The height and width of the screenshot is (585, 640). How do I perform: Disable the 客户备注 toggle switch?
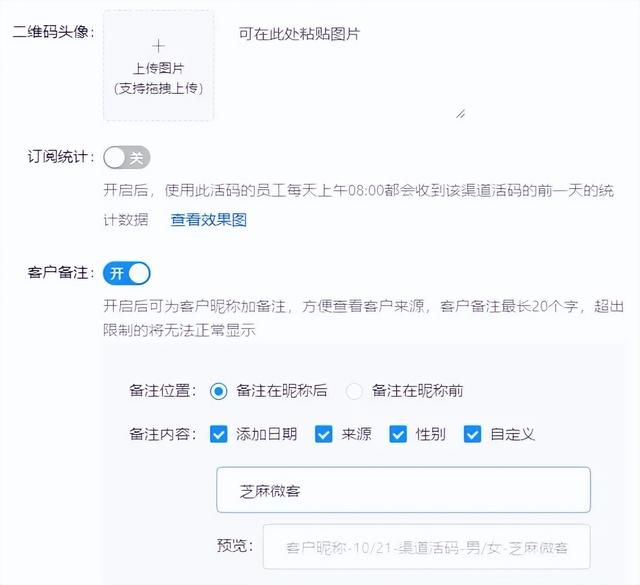126,272
